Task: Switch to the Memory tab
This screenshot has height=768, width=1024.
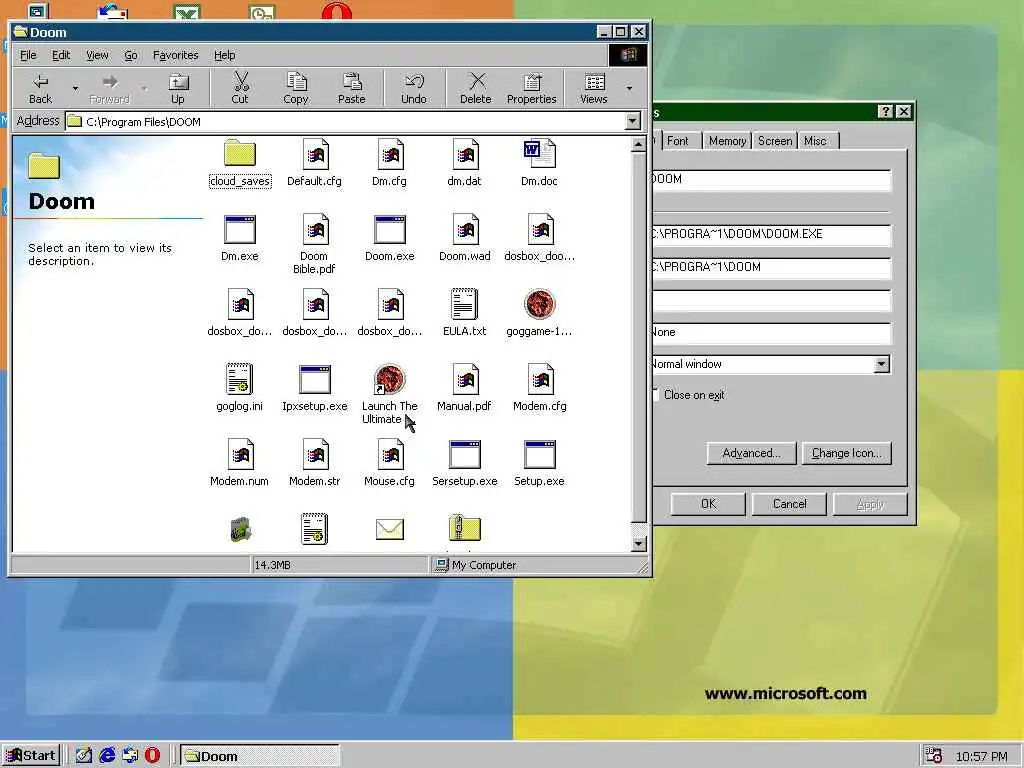Action: pyautogui.click(x=728, y=140)
